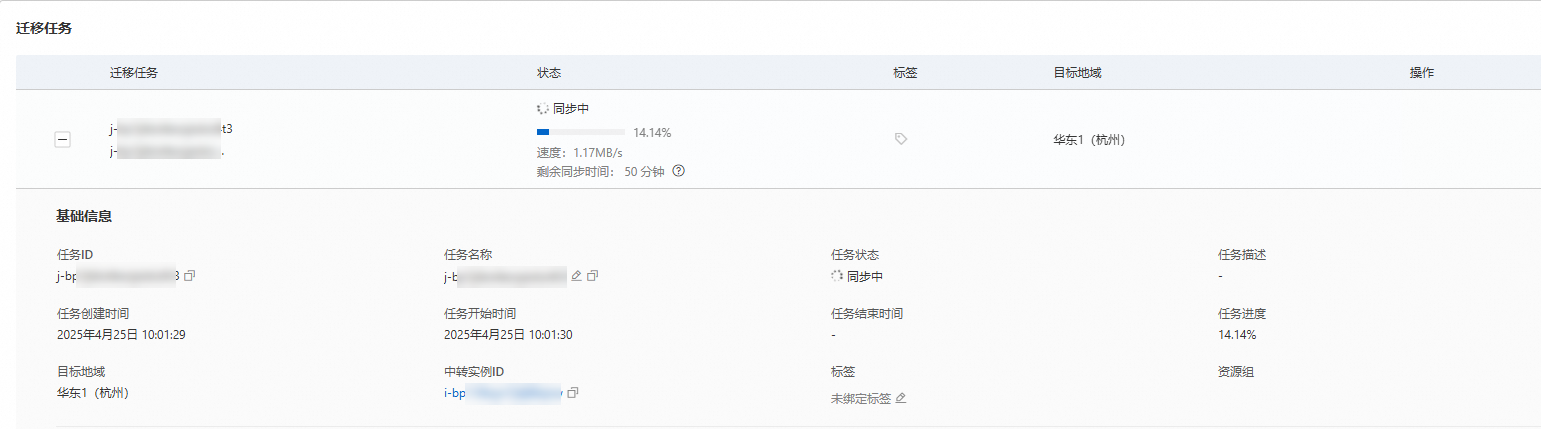Image resolution: width=1541 pixels, height=429 pixels.
Task: Copy the 任务ID value
Action: [189, 275]
